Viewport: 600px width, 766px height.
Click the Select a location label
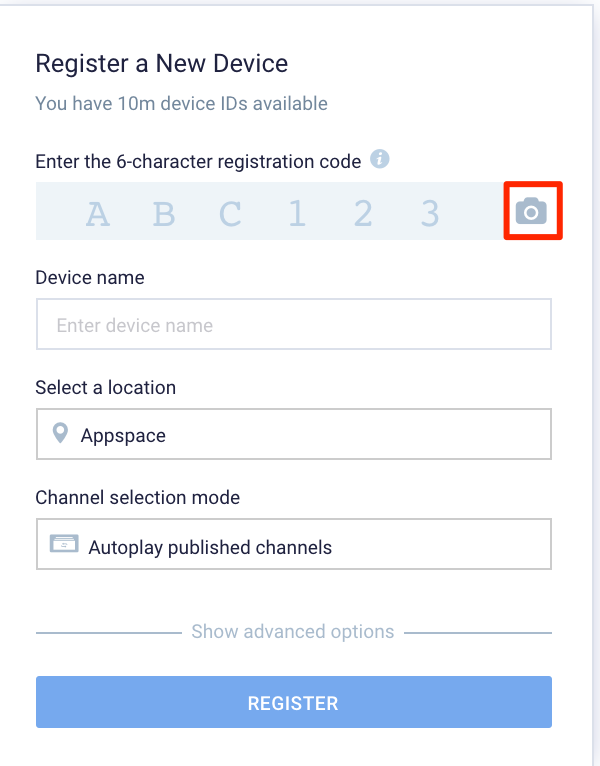tap(106, 387)
